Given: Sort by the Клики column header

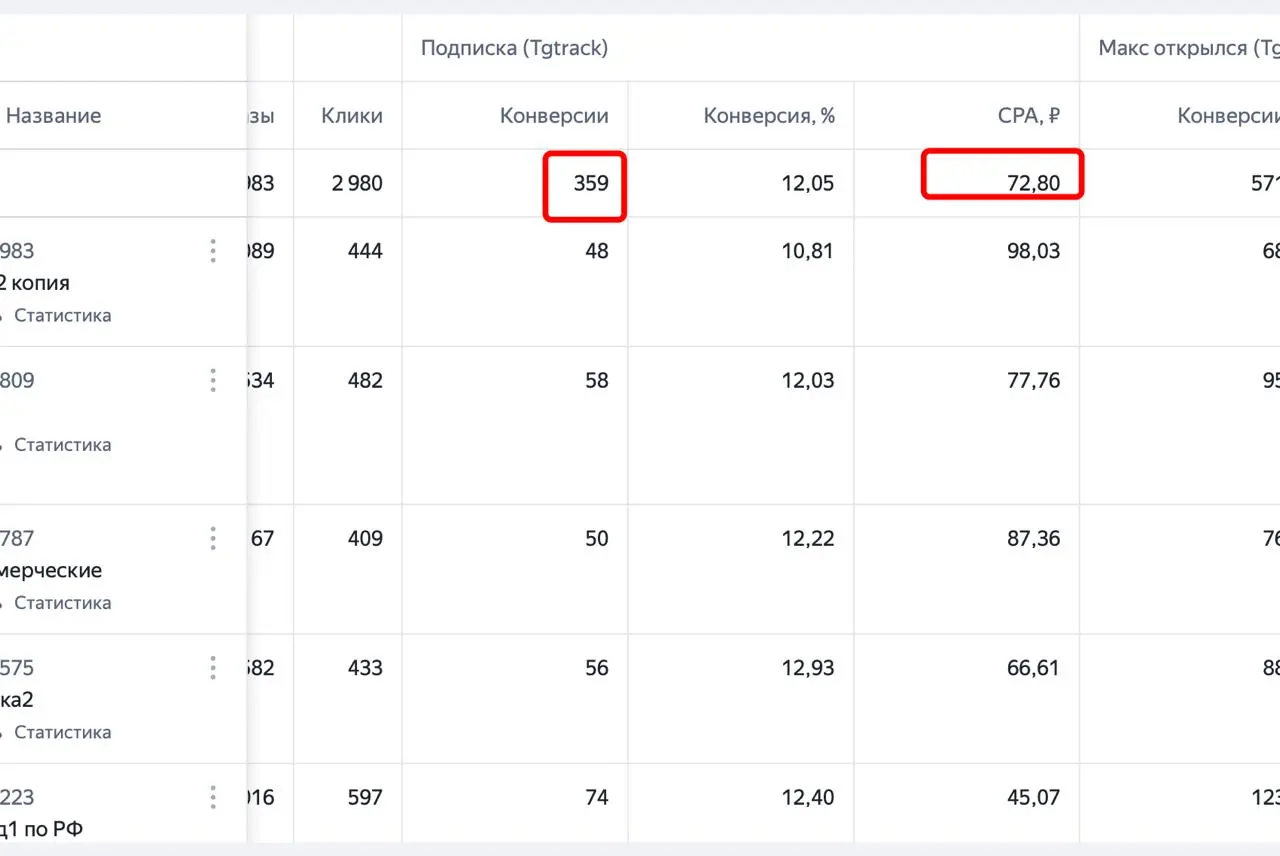Looking at the screenshot, I should pos(352,116).
